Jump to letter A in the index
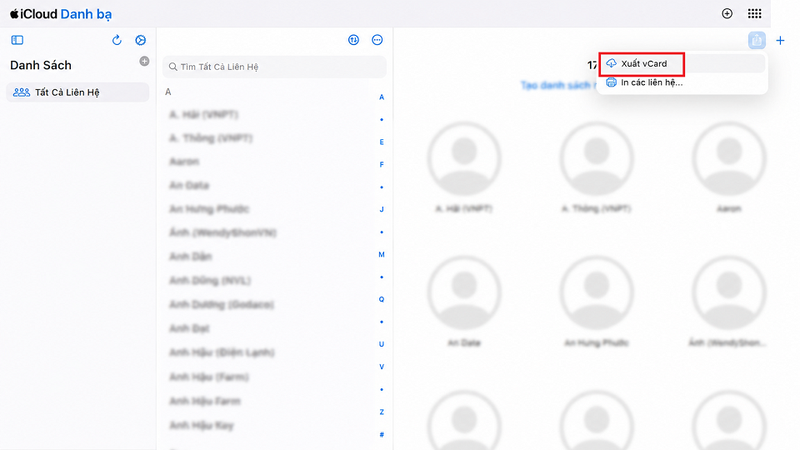The image size is (800, 450). [x=381, y=97]
